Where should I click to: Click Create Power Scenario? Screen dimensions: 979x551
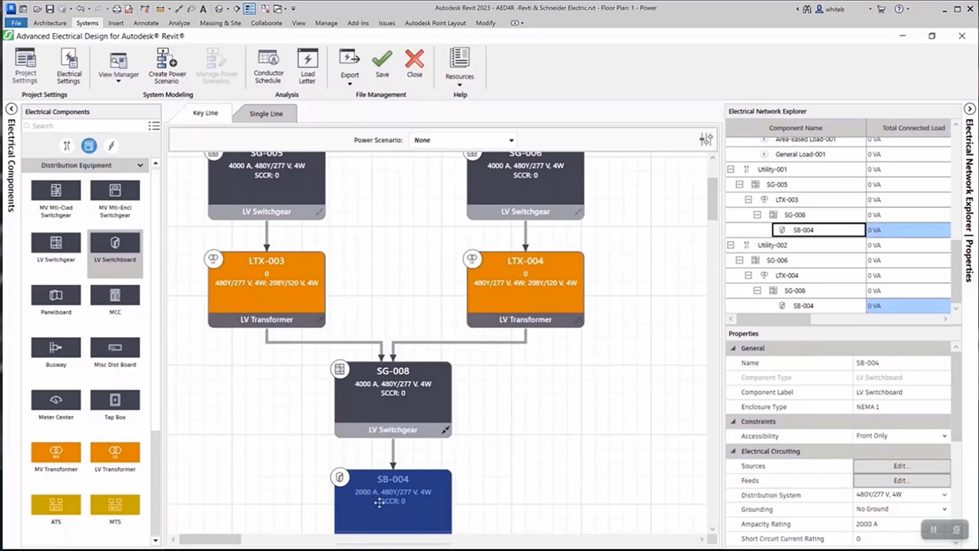[167, 66]
